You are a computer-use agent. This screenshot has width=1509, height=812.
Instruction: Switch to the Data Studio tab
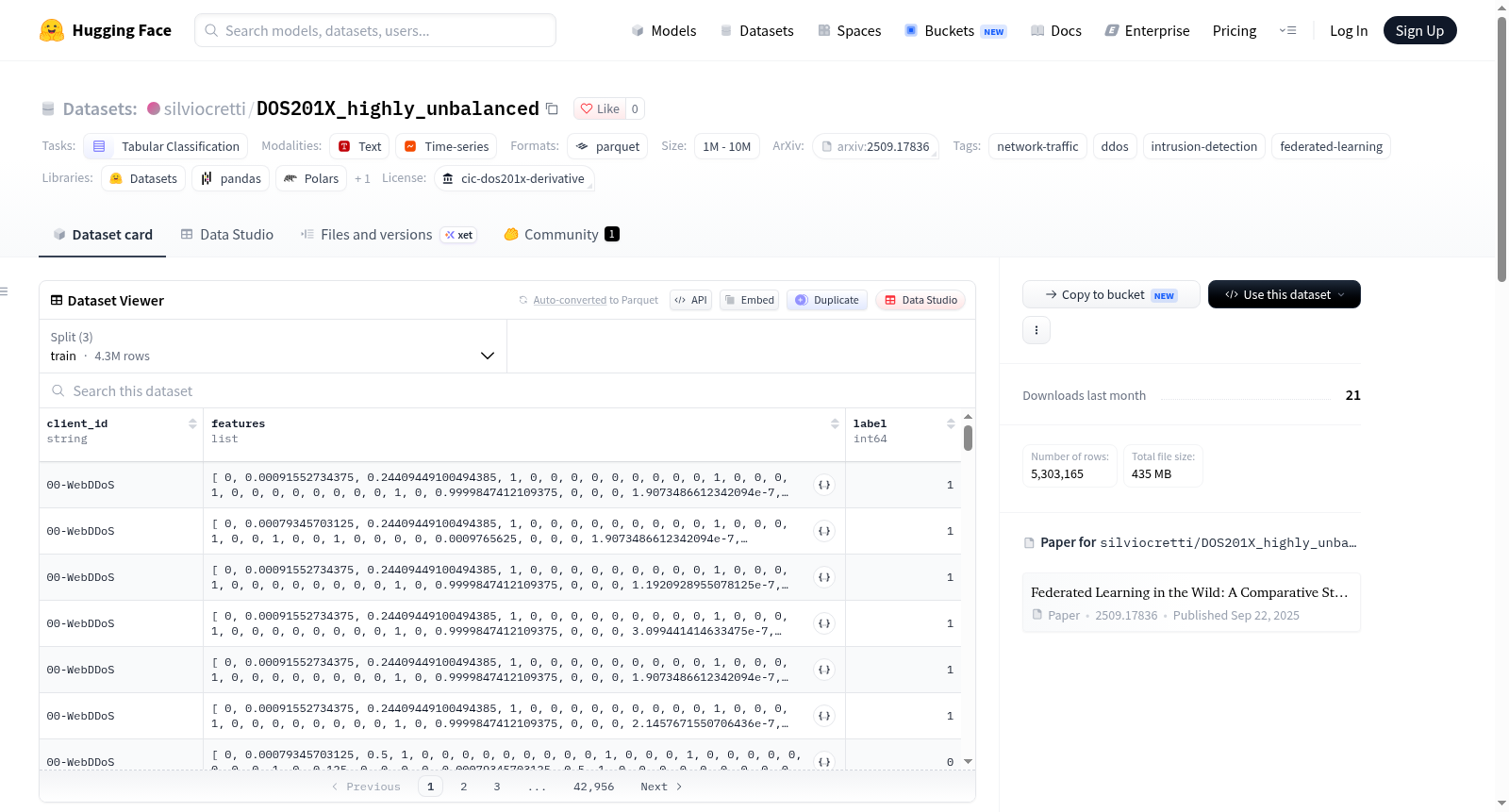pyautogui.click(x=227, y=235)
